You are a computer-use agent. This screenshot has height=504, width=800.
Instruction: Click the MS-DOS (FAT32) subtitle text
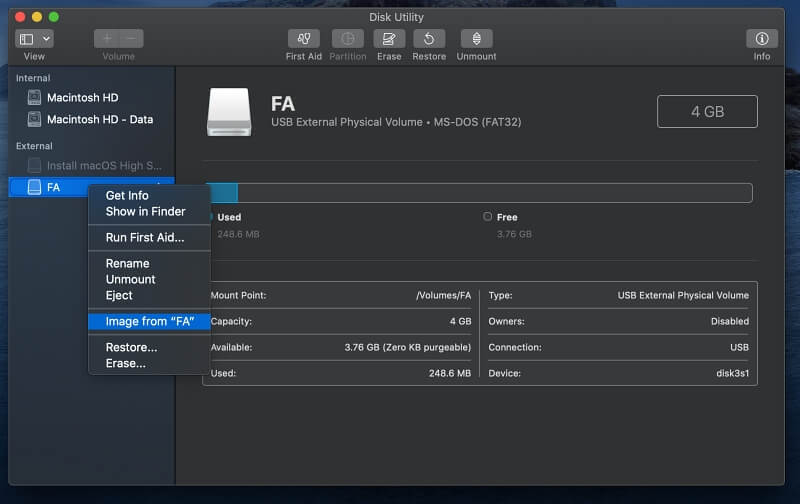click(x=477, y=122)
